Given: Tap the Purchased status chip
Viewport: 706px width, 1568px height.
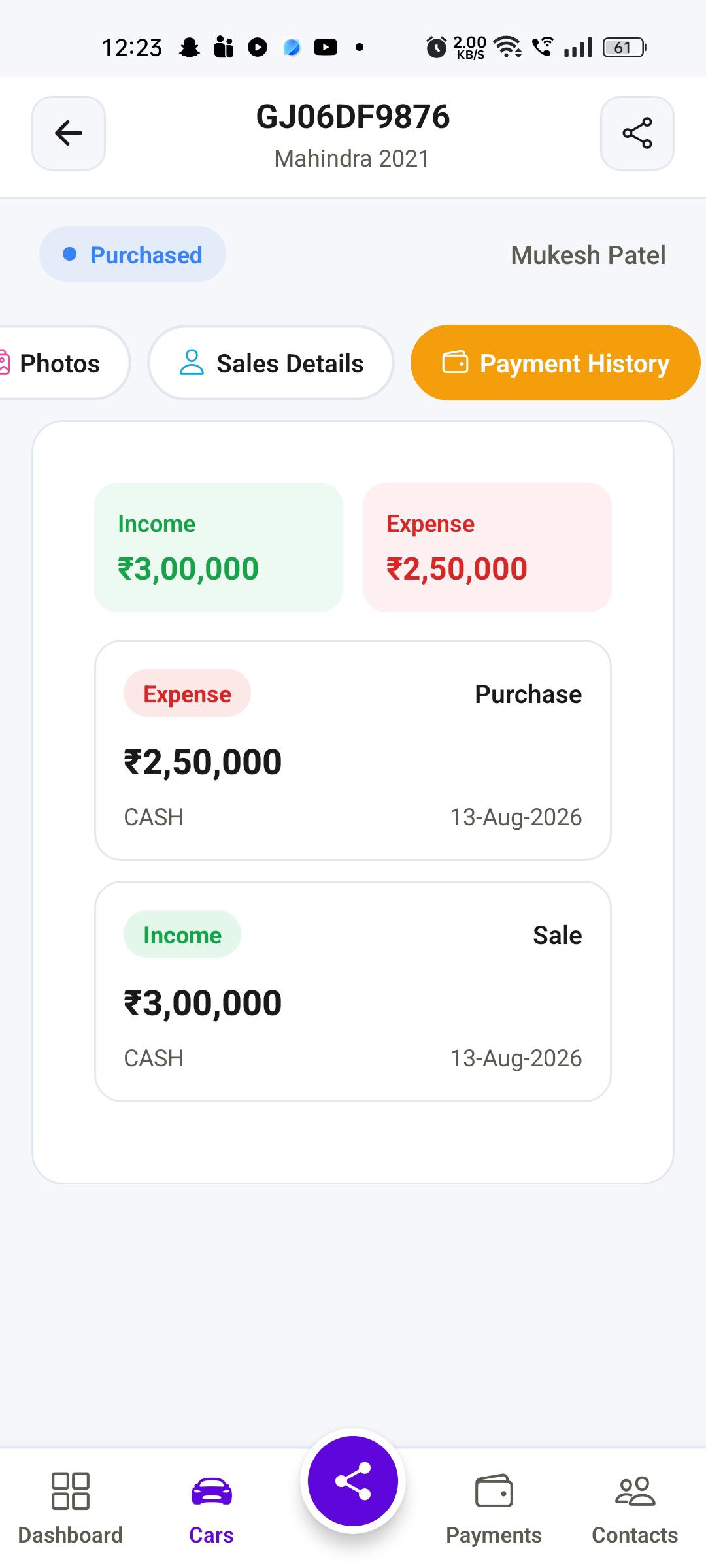Looking at the screenshot, I should tap(133, 254).
